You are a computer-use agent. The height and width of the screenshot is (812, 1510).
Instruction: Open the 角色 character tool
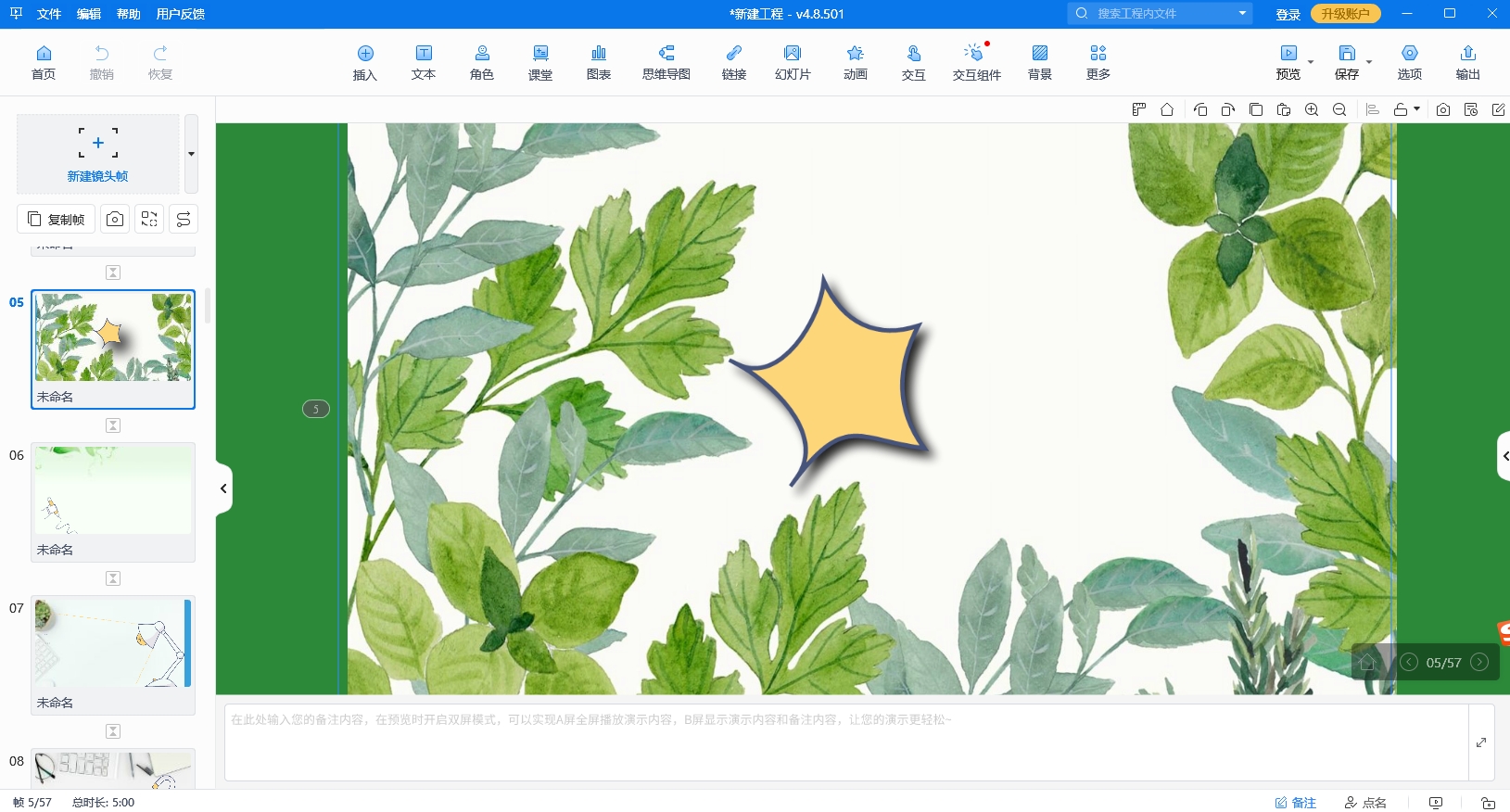point(482,62)
